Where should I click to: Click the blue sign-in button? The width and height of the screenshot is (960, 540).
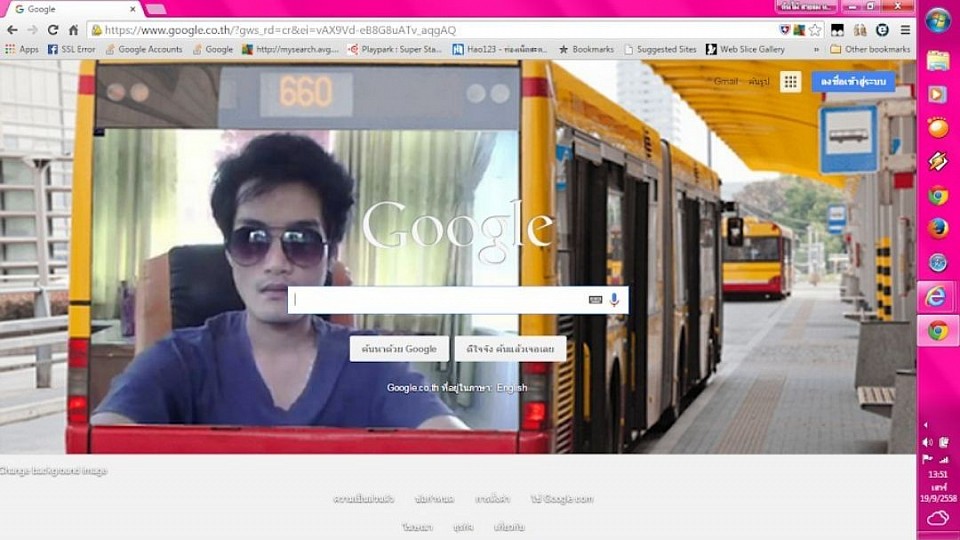tap(853, 81)
